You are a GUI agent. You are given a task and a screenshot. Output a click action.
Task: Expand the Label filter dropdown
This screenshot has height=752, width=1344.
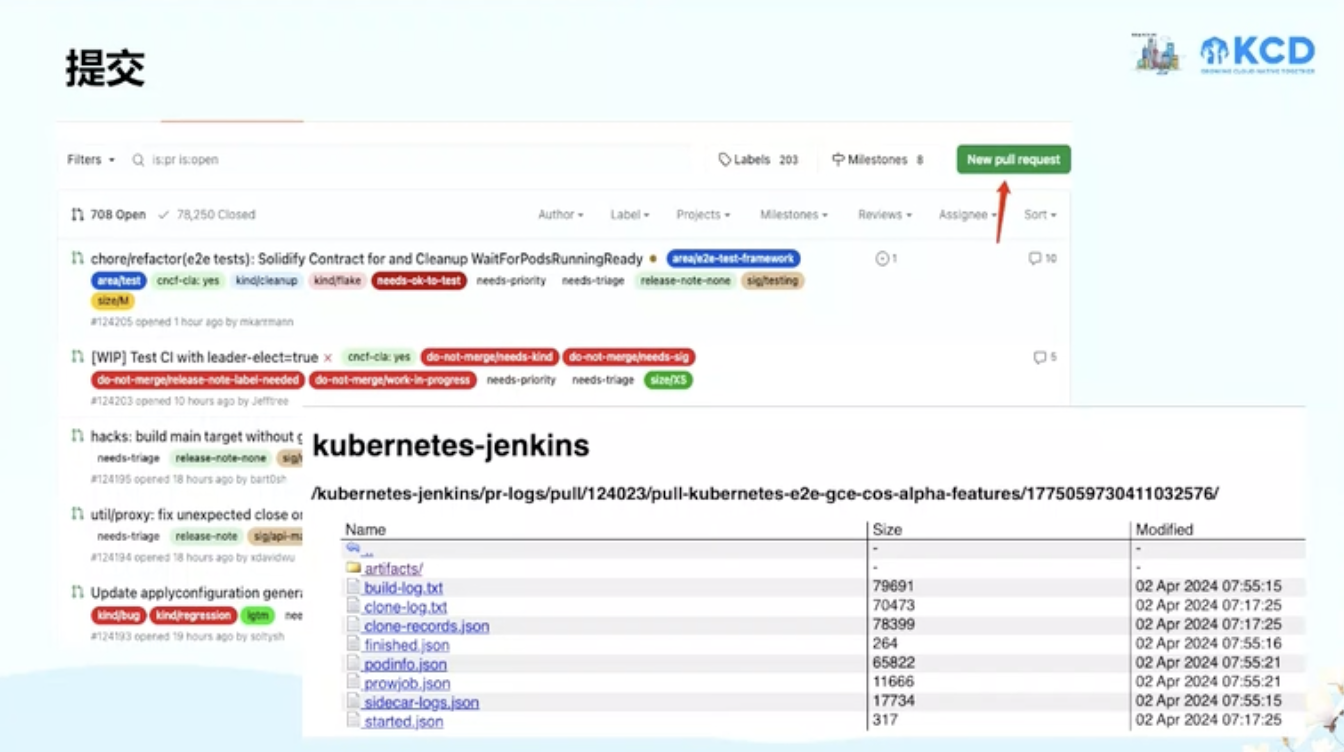630,214
